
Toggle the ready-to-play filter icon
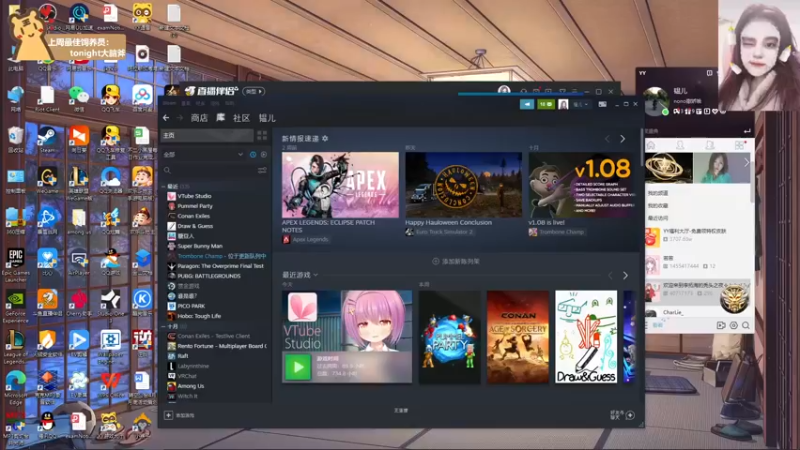tap(264, 154)
